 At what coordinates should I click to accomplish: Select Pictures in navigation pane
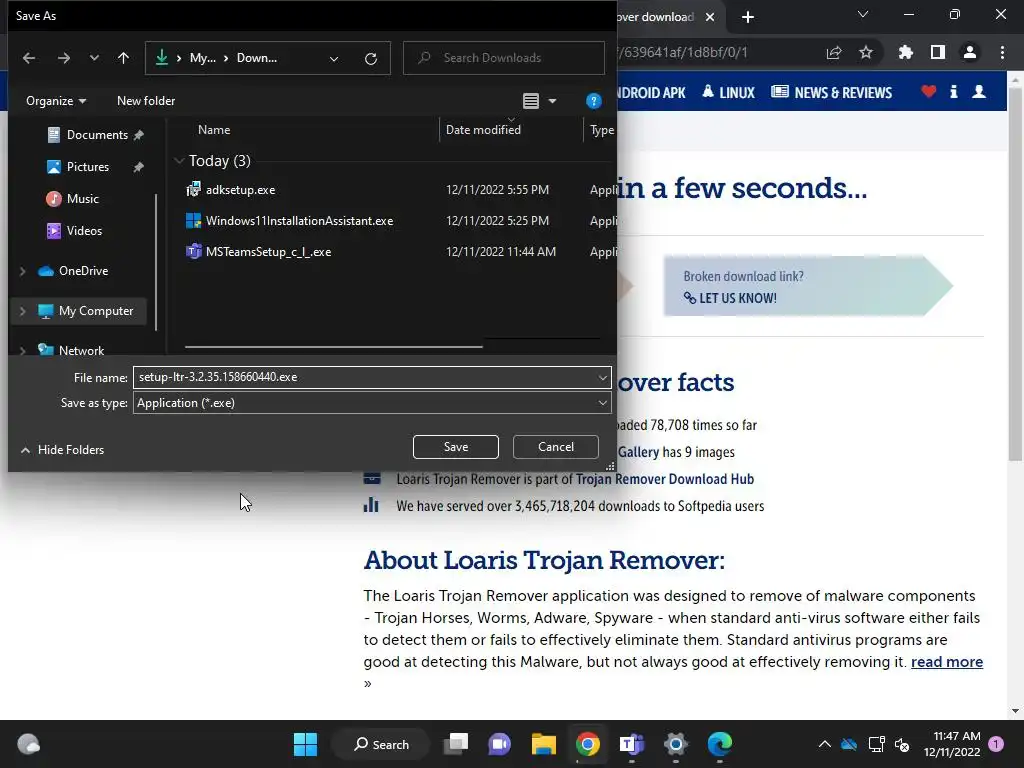click(x=88, y=167)
